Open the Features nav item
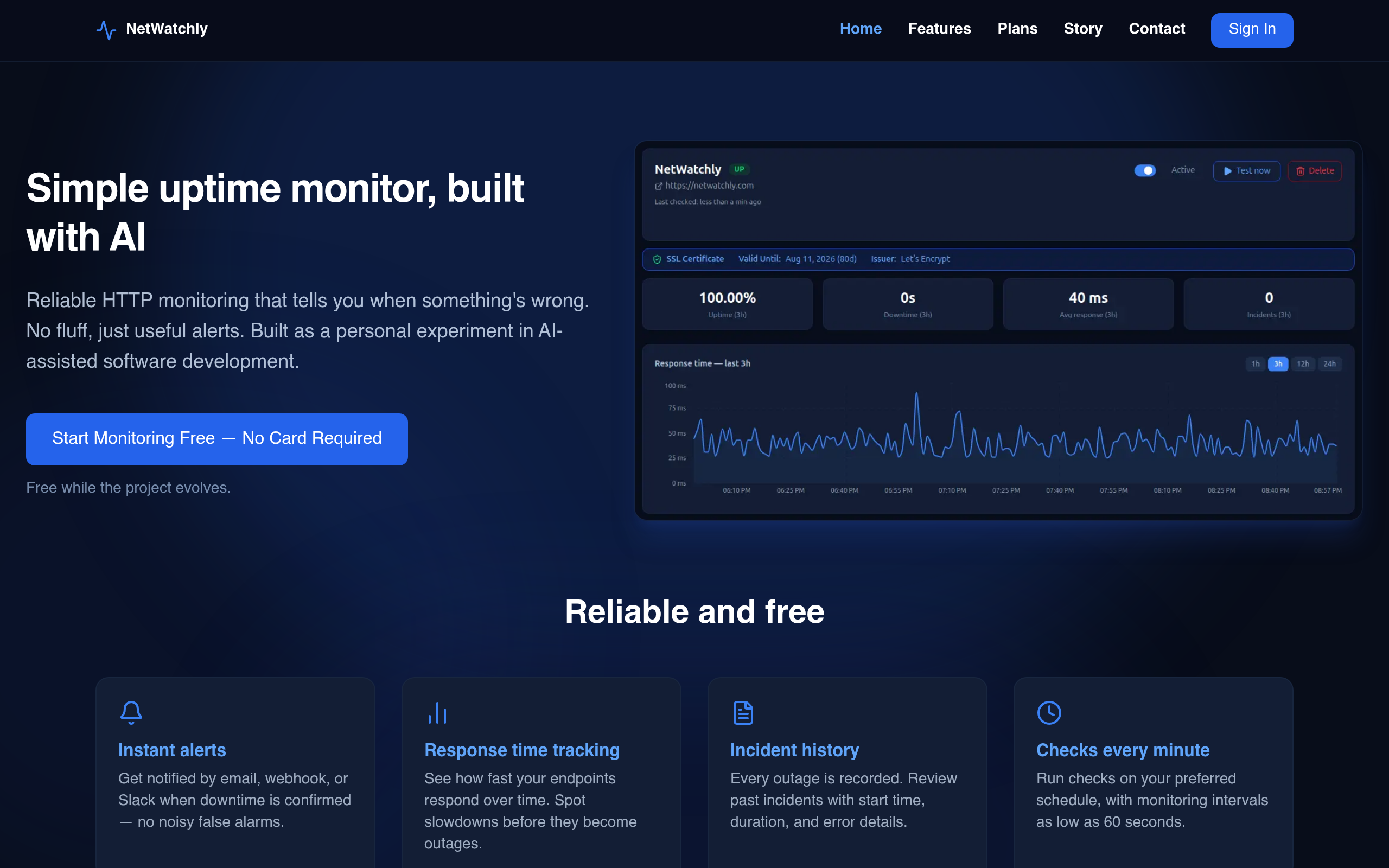 (x=939, y=29)
